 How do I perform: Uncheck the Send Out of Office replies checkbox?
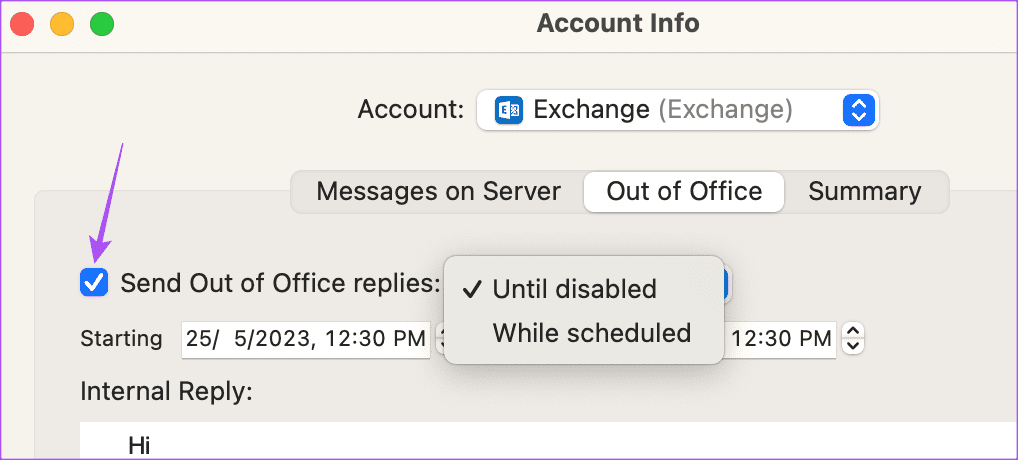94,283
